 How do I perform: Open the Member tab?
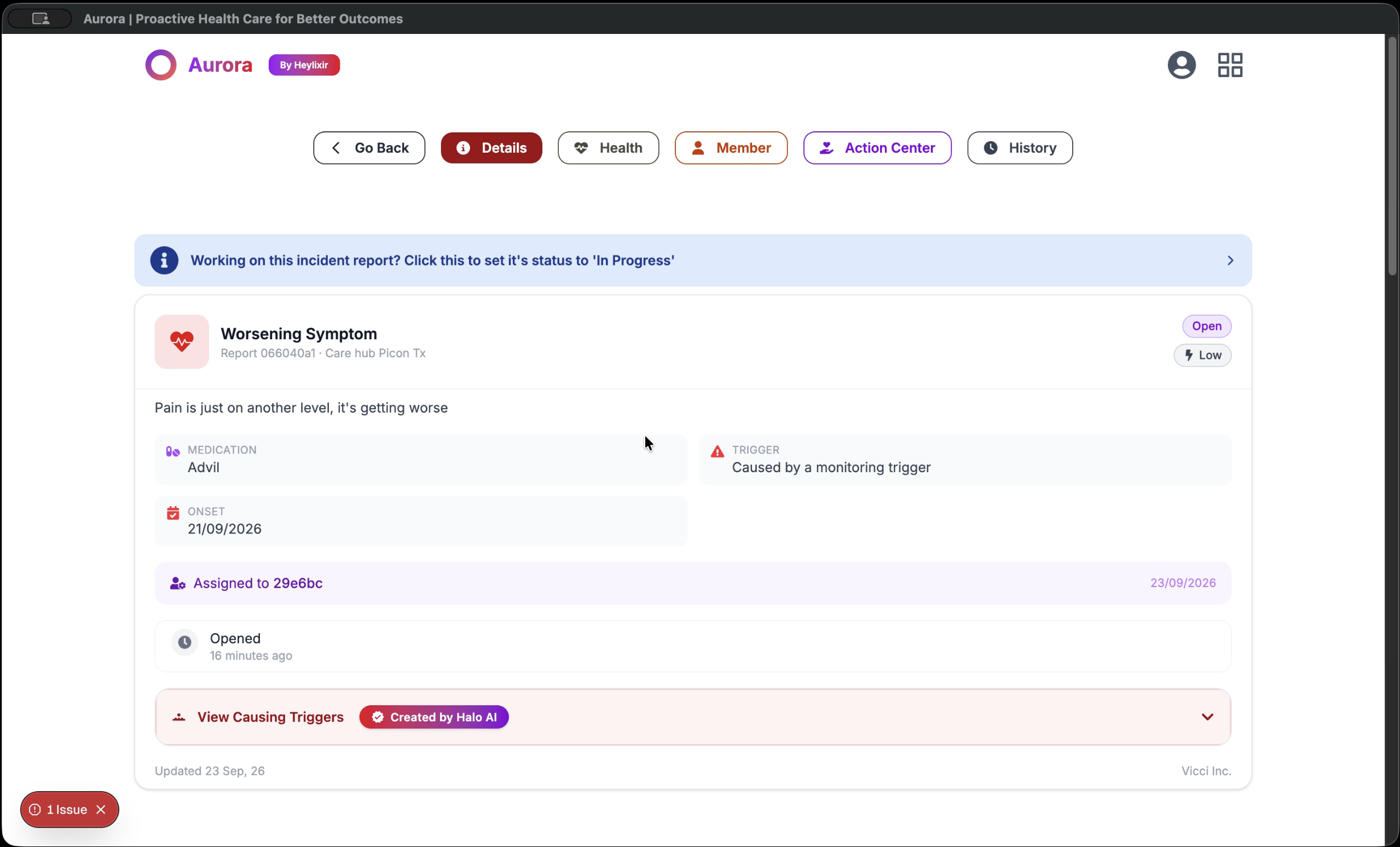[731, 148]
